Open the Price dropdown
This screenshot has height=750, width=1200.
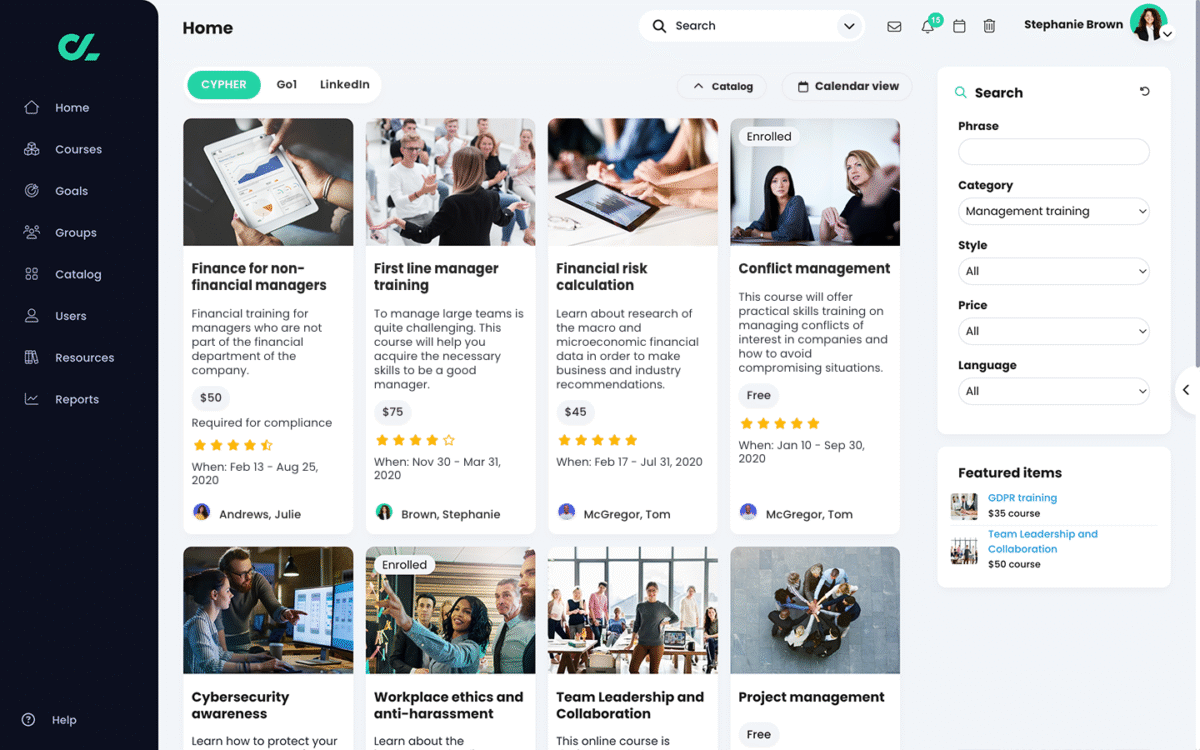[x=1054, y=331]
